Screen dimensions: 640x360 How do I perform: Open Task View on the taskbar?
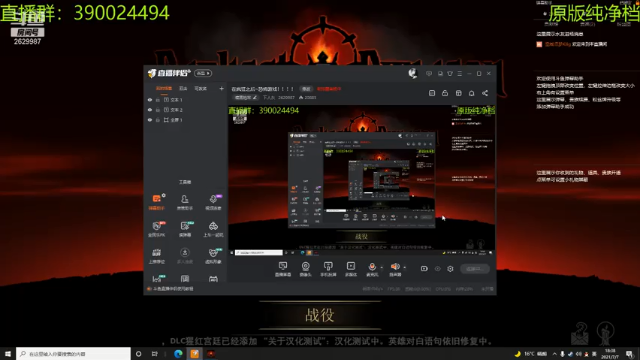tap(155, 354)
